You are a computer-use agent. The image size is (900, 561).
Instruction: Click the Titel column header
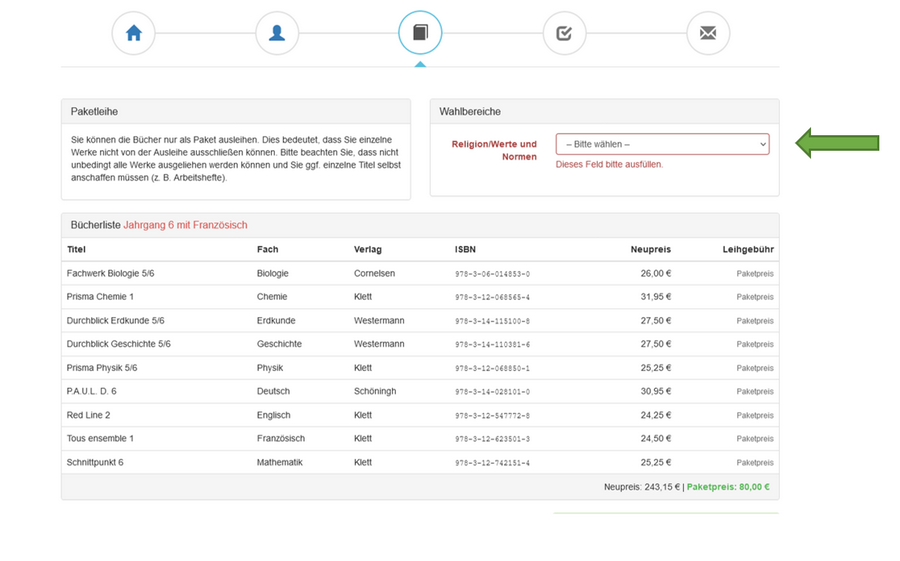tap(77, 249)
